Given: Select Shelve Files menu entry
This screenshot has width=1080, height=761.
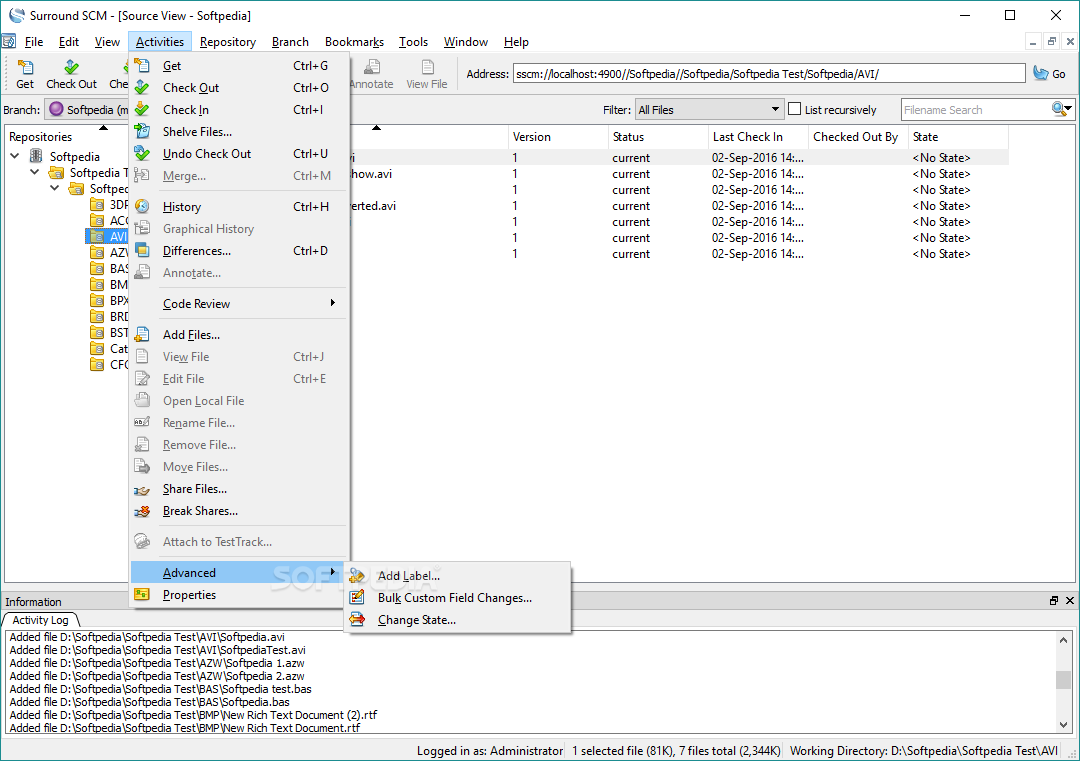Looking at the screenshot, I should point(239,132).
